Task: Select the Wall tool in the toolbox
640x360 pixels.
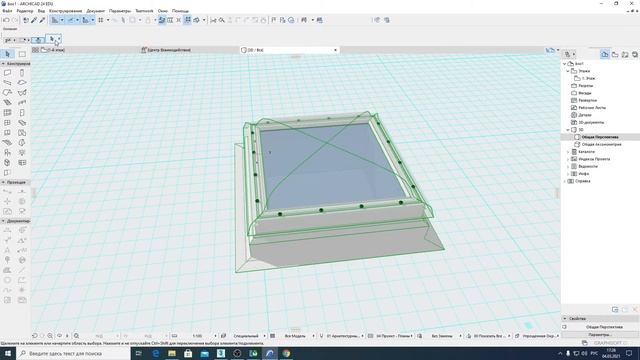Action: click(7, 73)
